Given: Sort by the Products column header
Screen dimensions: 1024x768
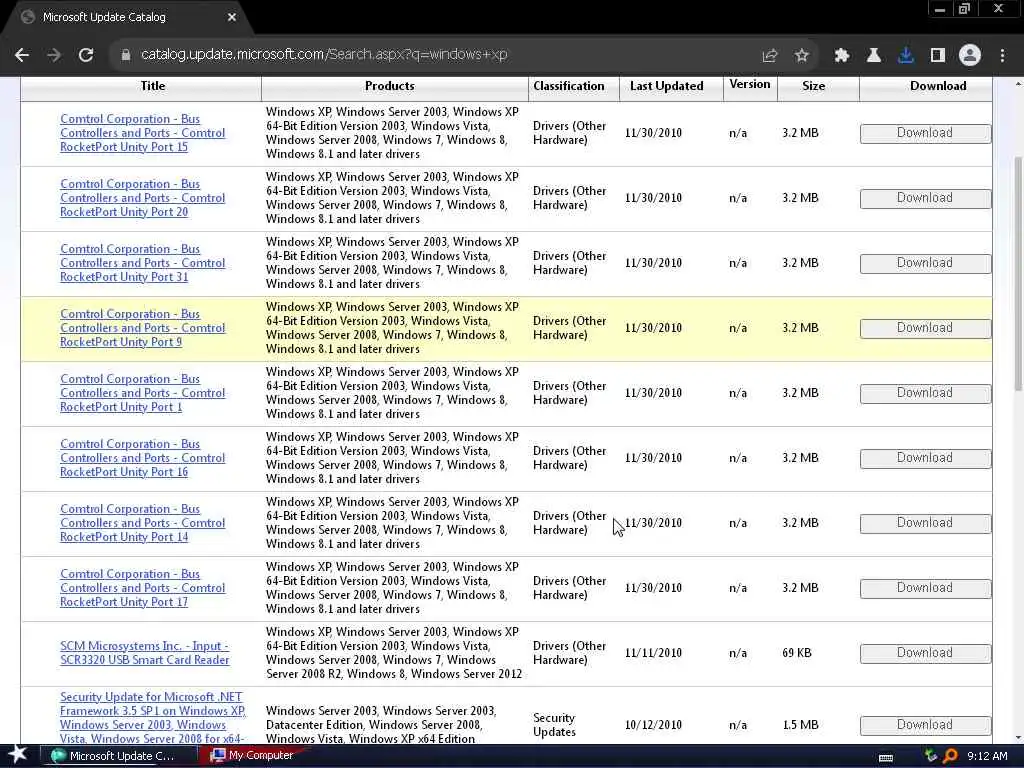Looking at the screenshot, I should point(390,86).
